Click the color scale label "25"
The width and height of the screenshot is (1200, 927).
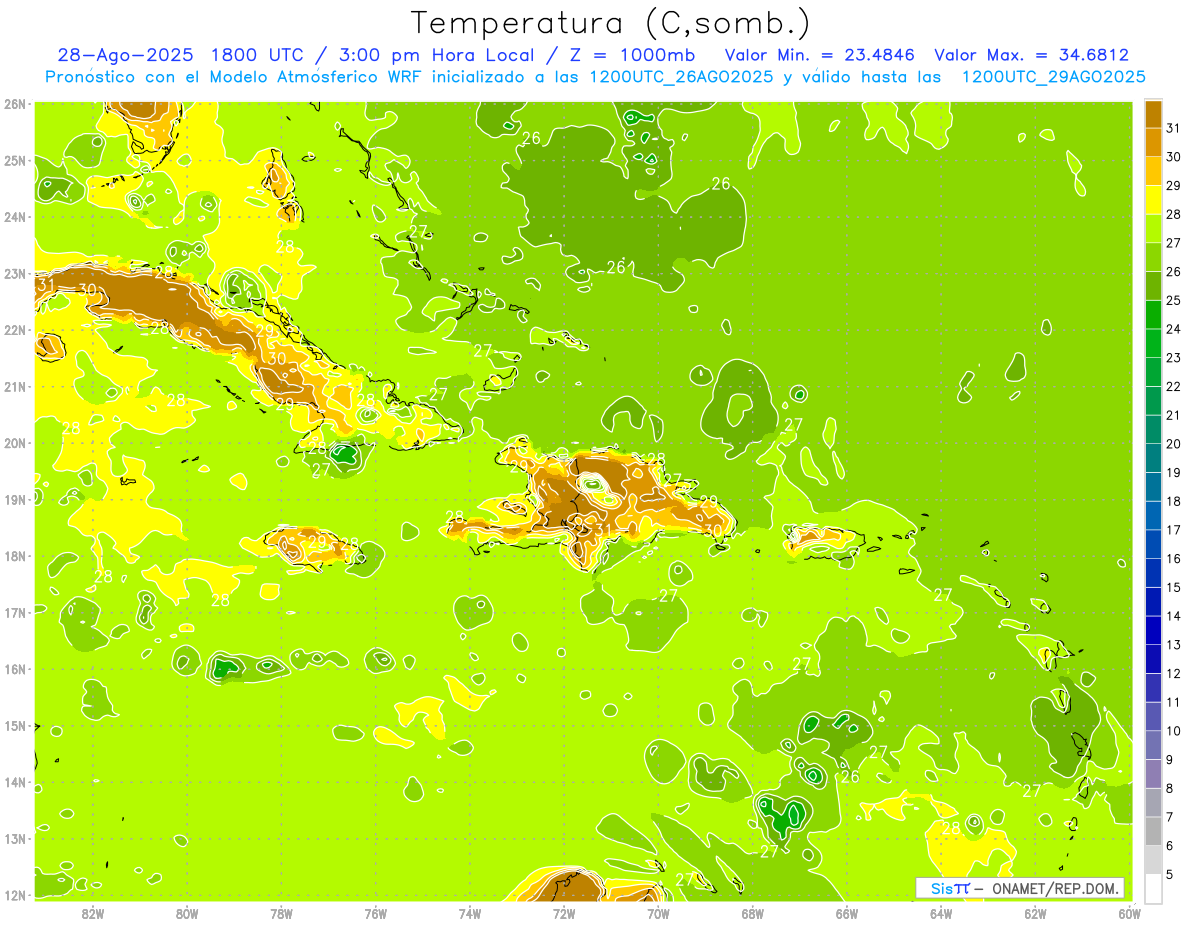tap(1174, 300)
